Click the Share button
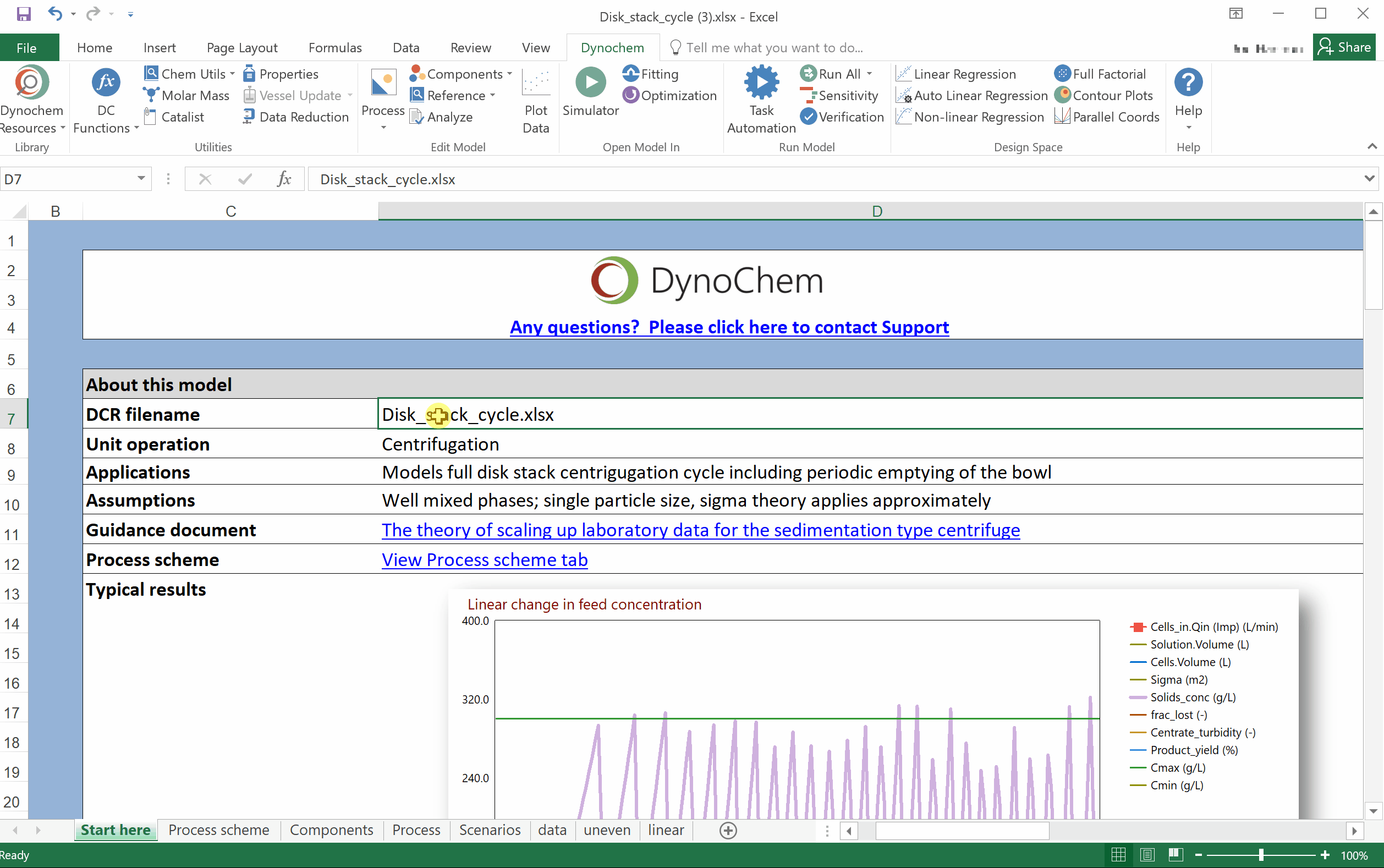 tap(1344, 48)
